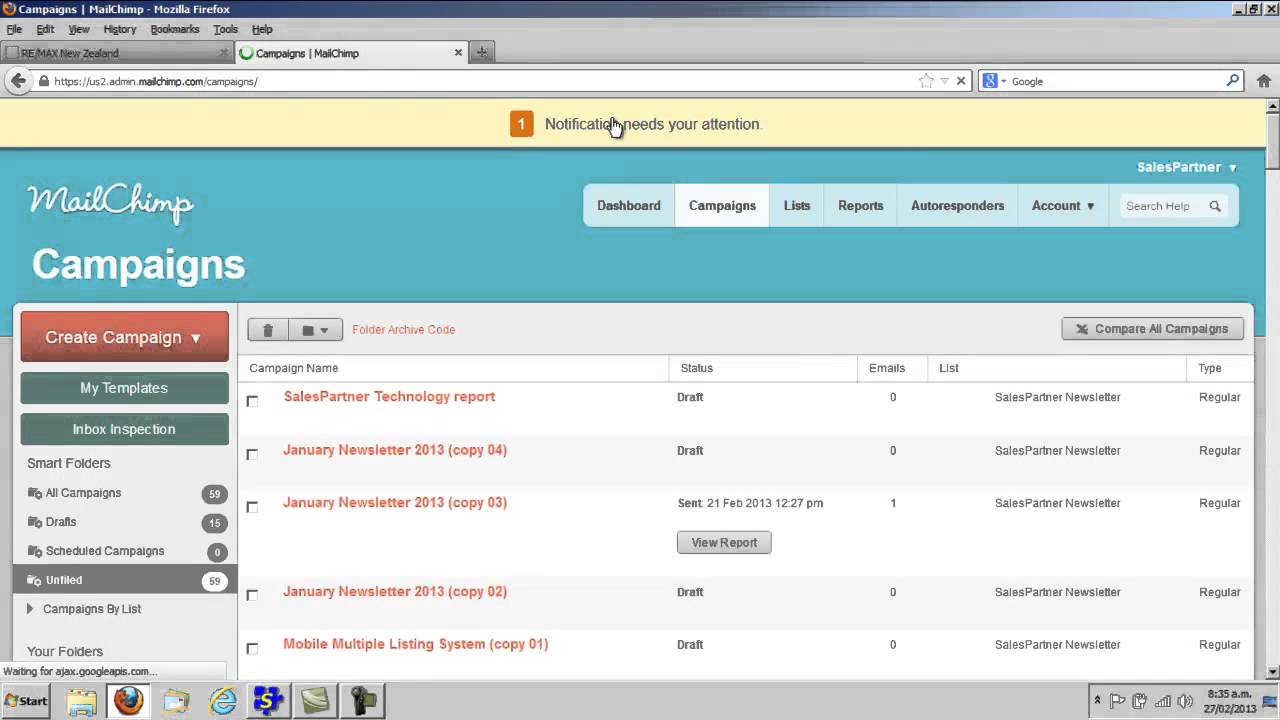Close the Campaigns | MailChimp tab

click(x=459, y=53)
